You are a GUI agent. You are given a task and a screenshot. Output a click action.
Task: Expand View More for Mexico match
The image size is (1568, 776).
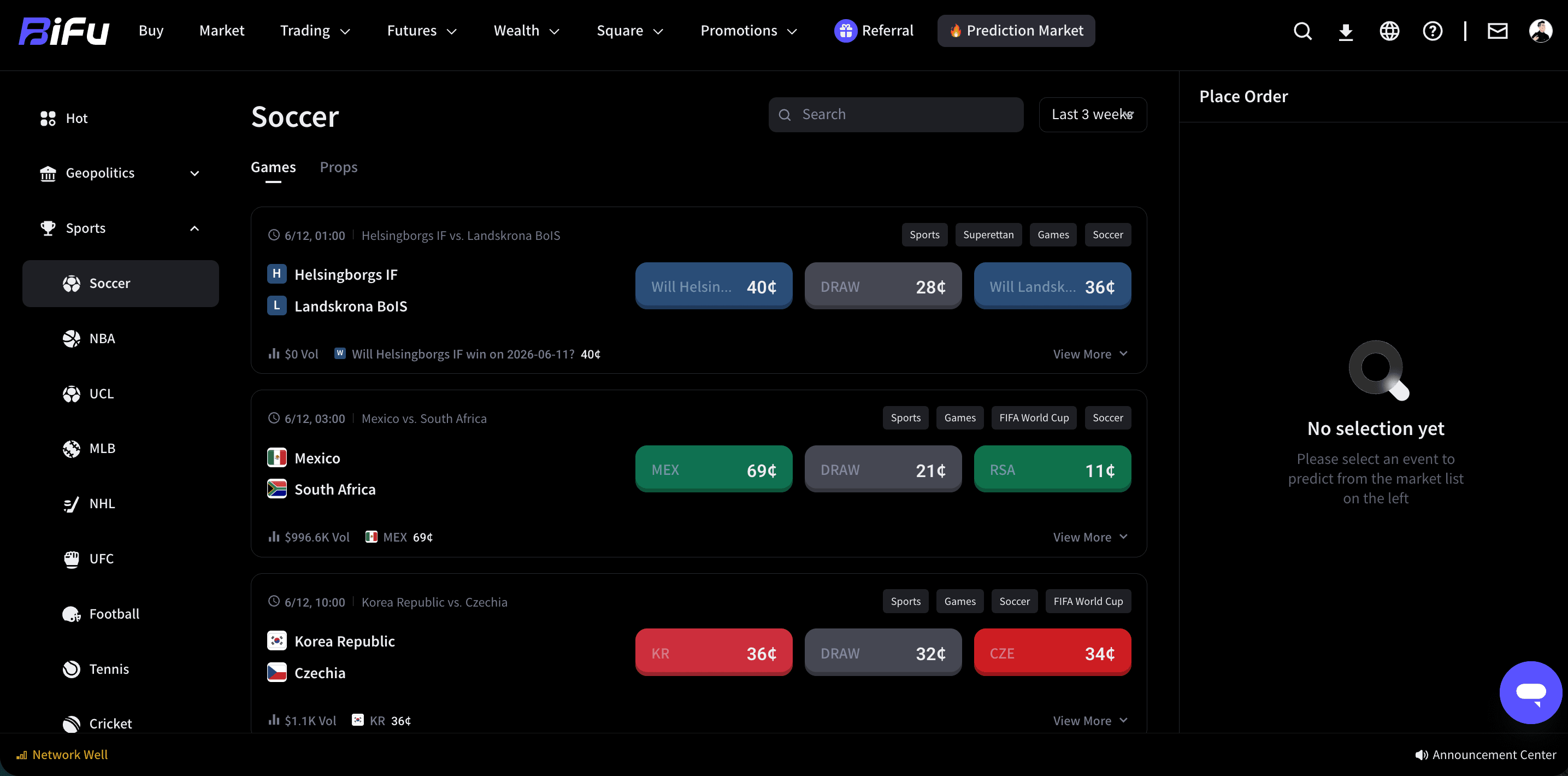click(1090, 537)
